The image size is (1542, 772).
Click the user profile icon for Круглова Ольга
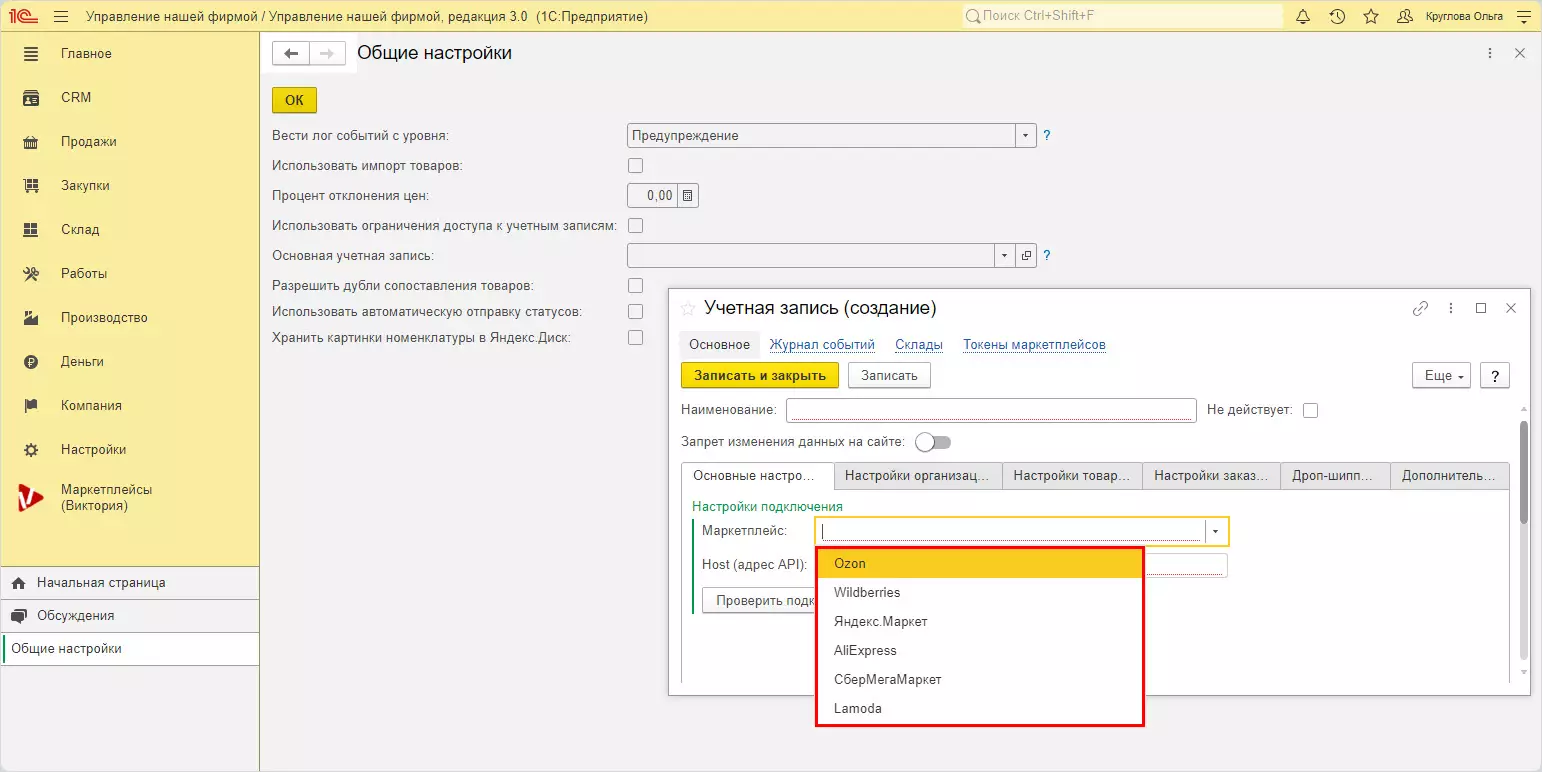(1405, 17)
